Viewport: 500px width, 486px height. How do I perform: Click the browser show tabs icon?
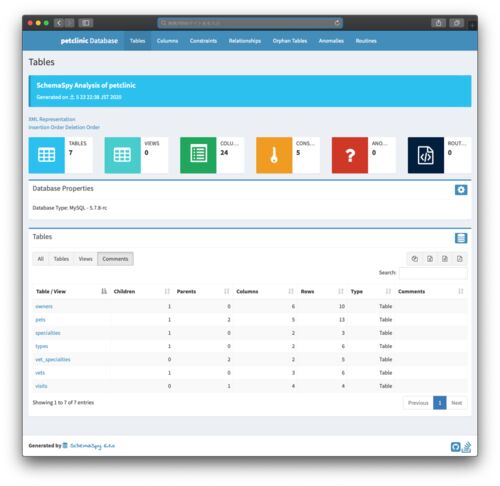pyautogui.click(x=456, y=23)
